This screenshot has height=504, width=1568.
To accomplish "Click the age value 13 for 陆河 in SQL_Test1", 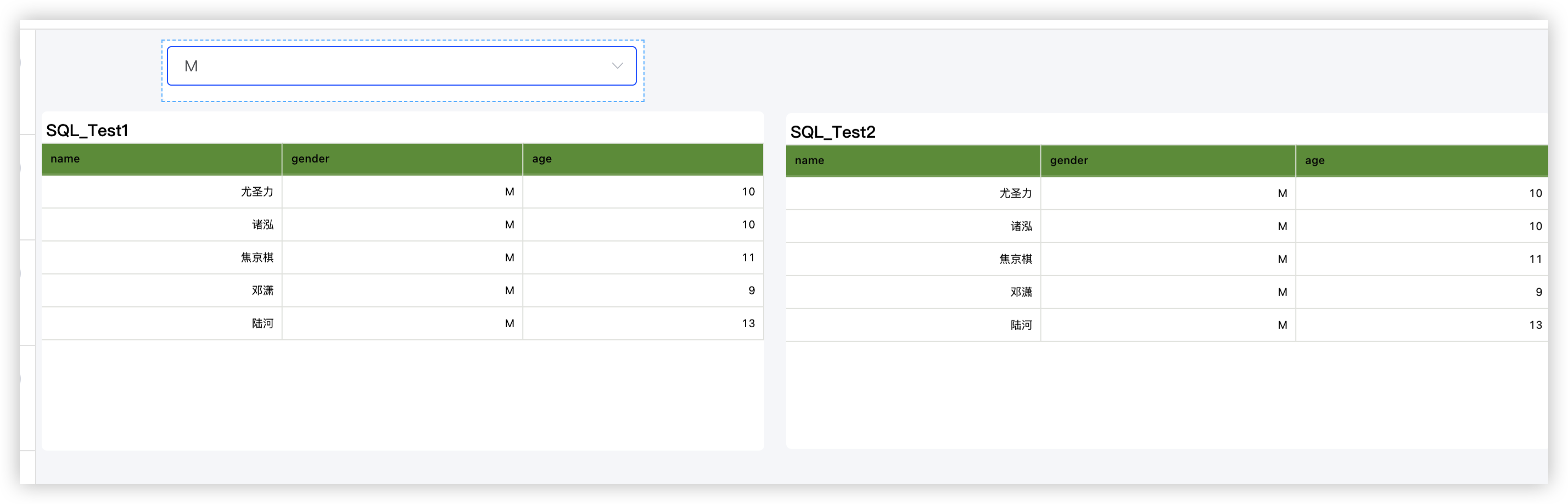I will 749,323.
